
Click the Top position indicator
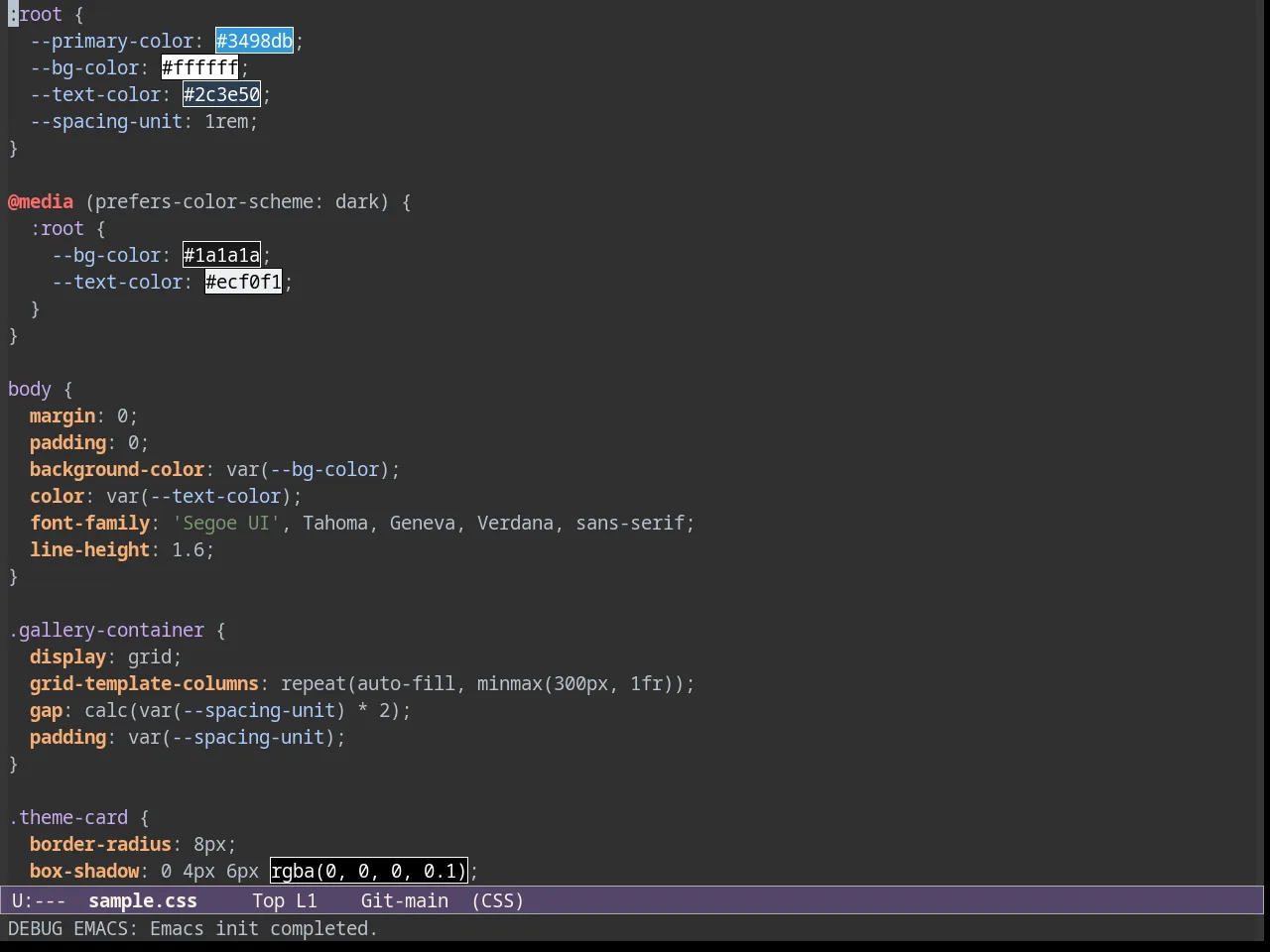(268, 900)
